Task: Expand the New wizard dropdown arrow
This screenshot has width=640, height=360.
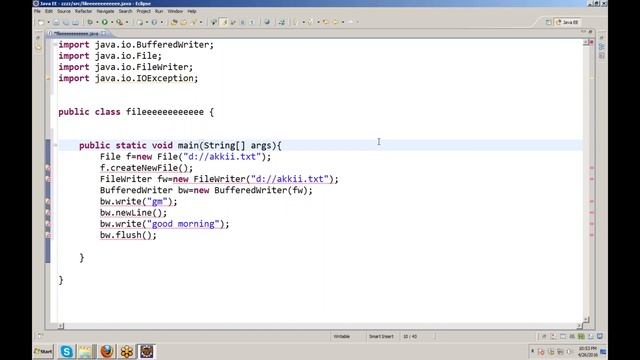Action: [48, 22]
